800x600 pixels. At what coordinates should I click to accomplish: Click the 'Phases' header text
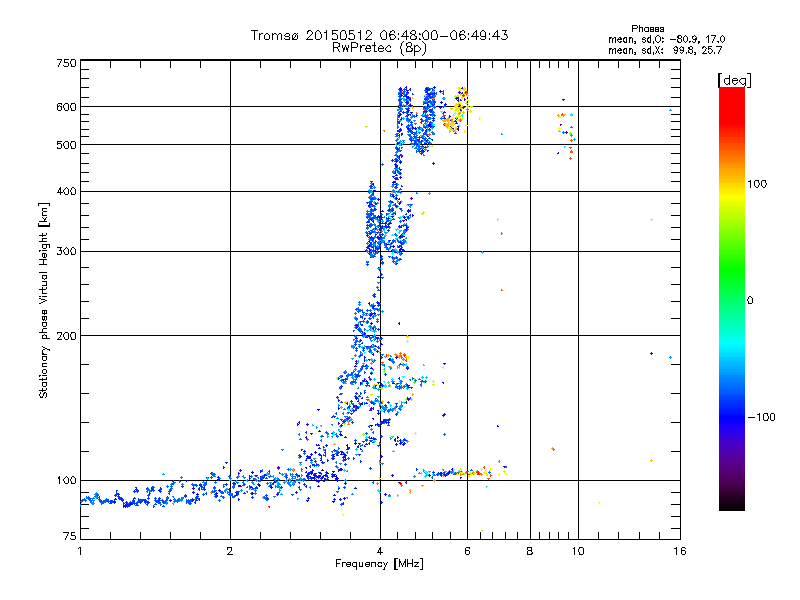[647, 29]
